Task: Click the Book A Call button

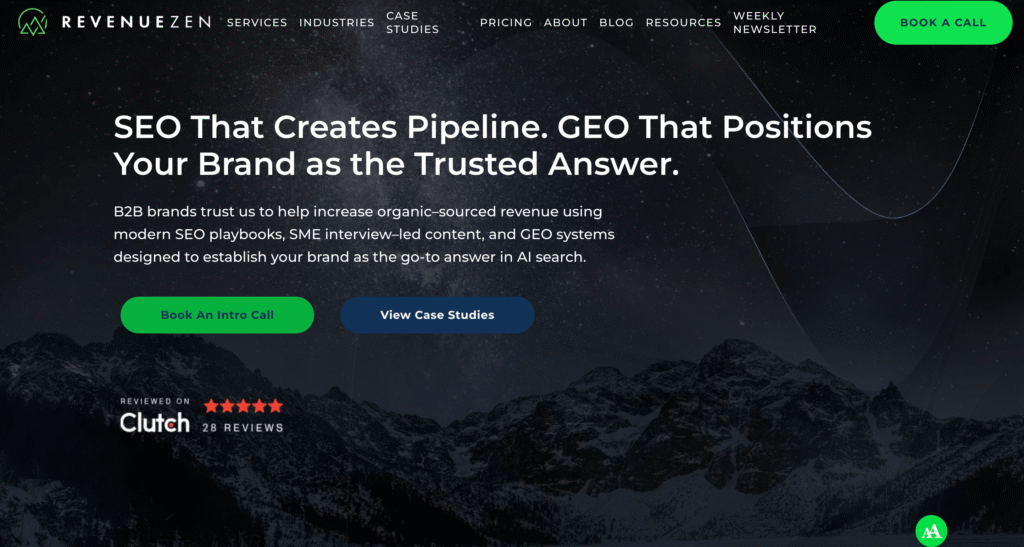Action: (943, 22)
